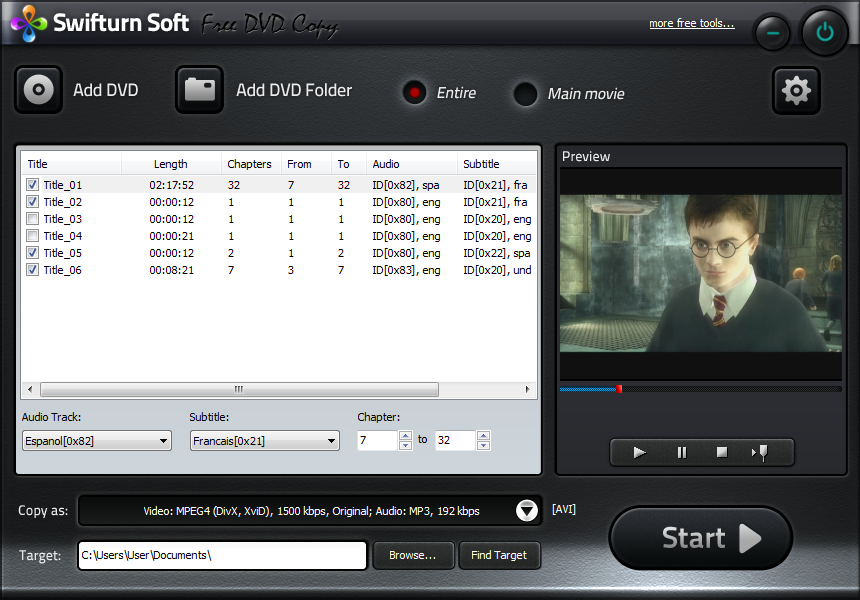Select the Main movie copy mode
The width and height of the screenshot is (860, 600).
tap(525, 94)
